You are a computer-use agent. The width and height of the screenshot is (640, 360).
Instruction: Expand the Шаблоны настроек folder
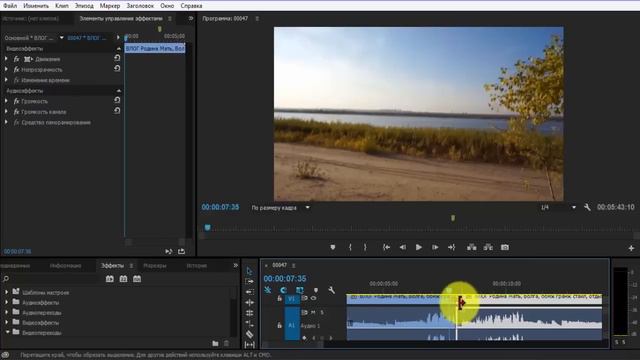pyautogui.click(x=7, y=292)
